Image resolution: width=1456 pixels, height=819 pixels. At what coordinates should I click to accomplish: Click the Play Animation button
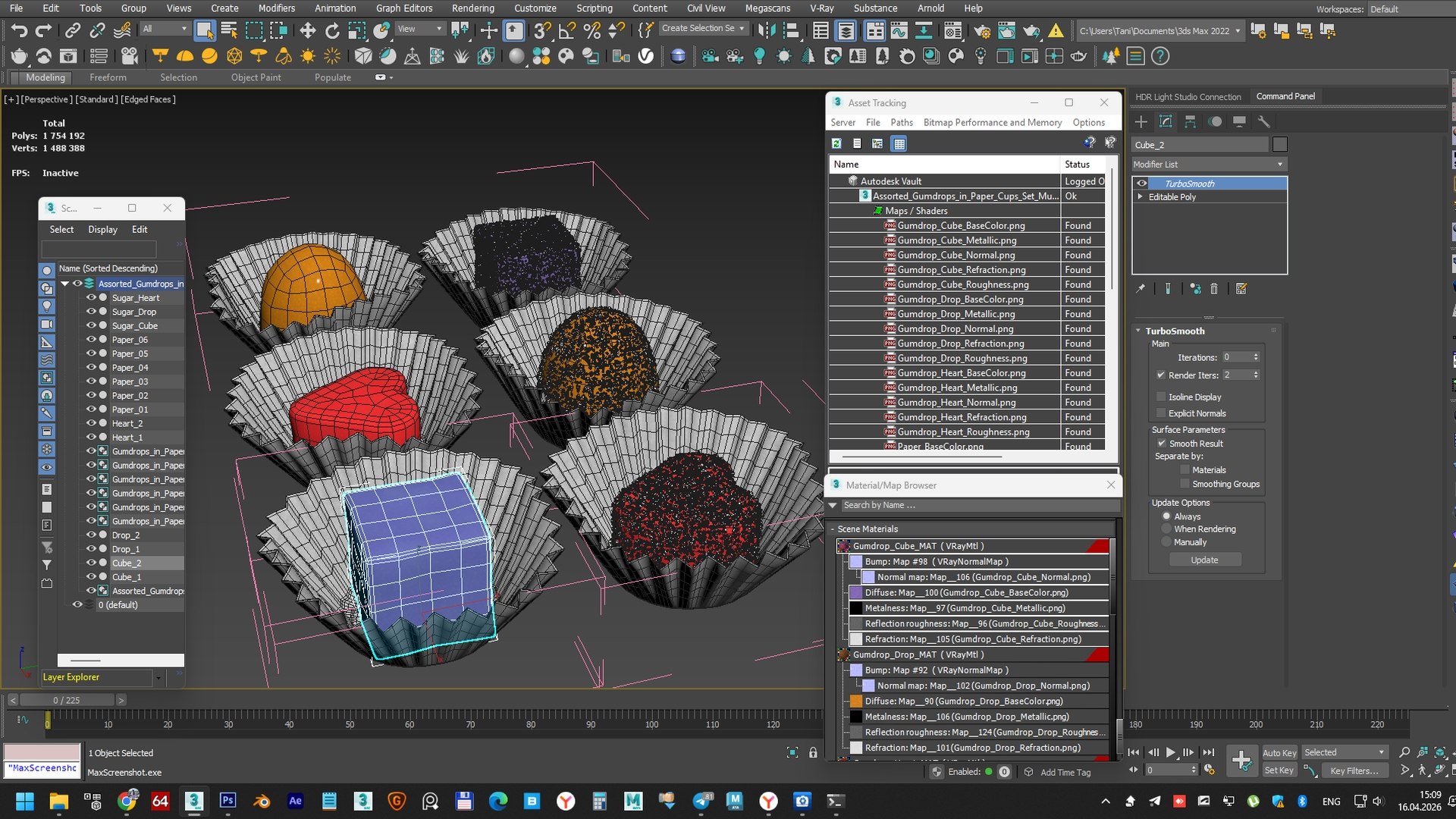pyautogui.click(x=1170, y=752)
